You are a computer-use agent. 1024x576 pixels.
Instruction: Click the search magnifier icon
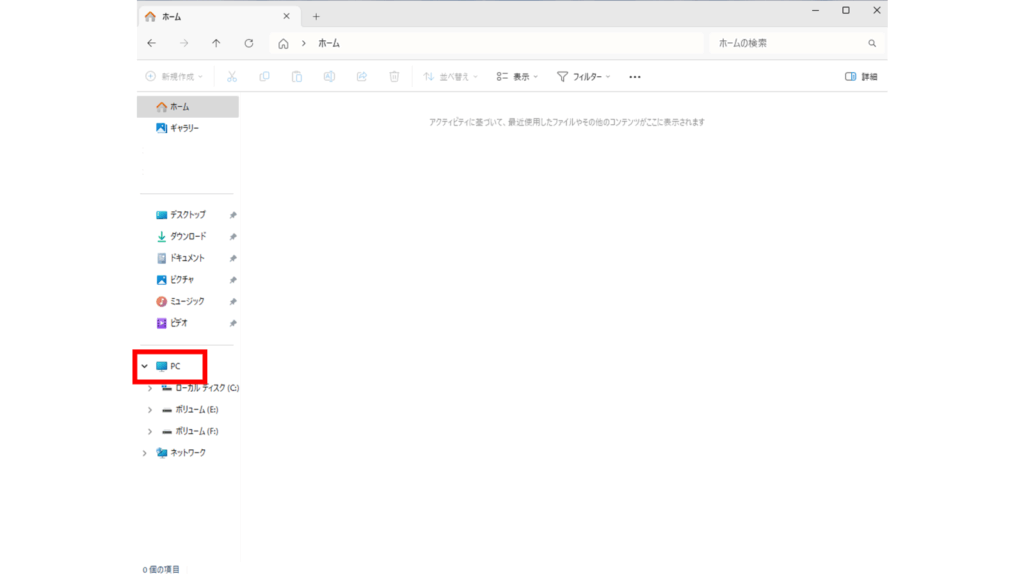tap(872, 43)
